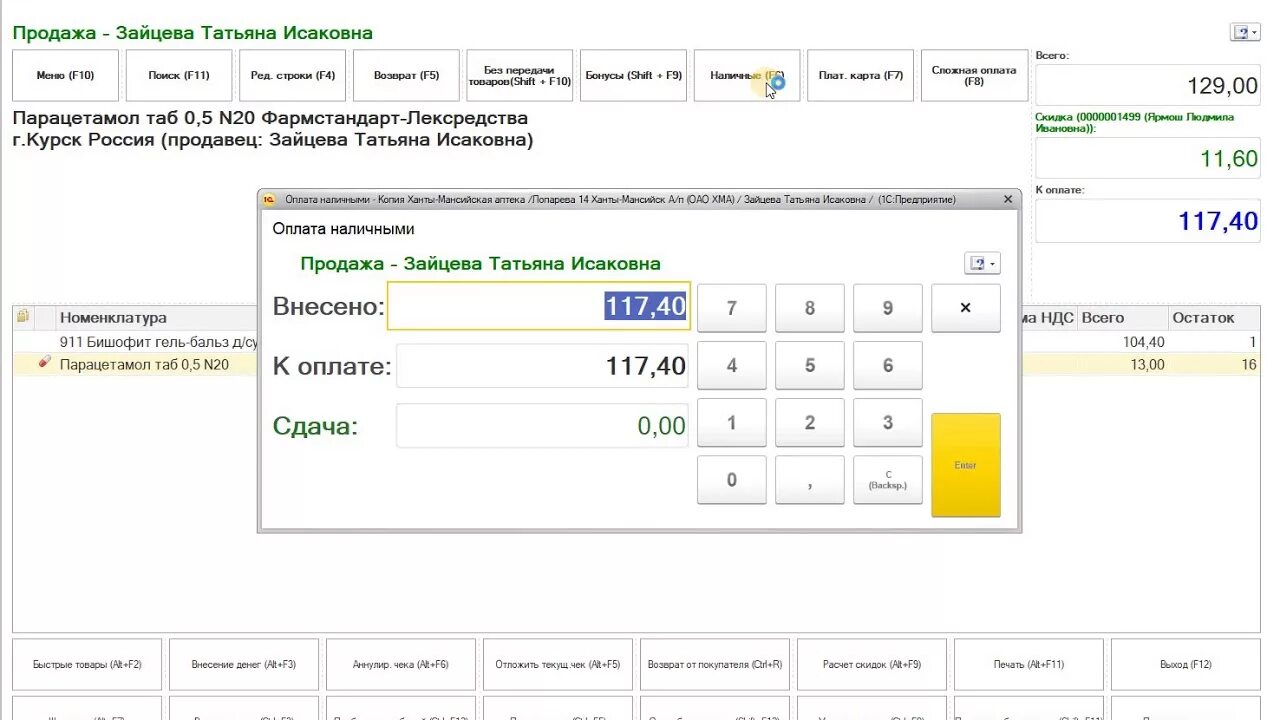Tap keypad digit 7
Viewport: 1280px width, 720px height.
pyautogui.click(x=732, y=308)
